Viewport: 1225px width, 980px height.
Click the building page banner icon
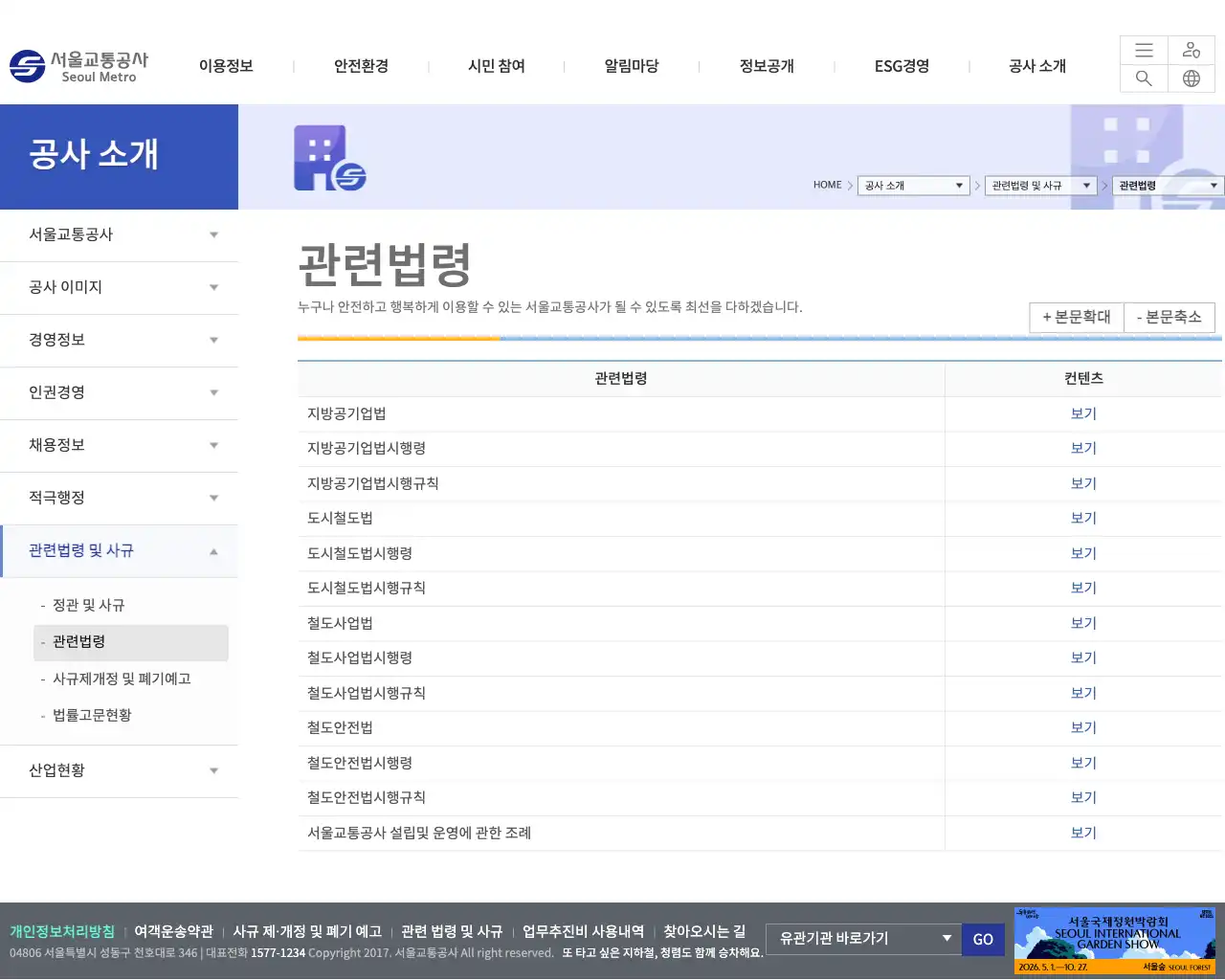329,158
